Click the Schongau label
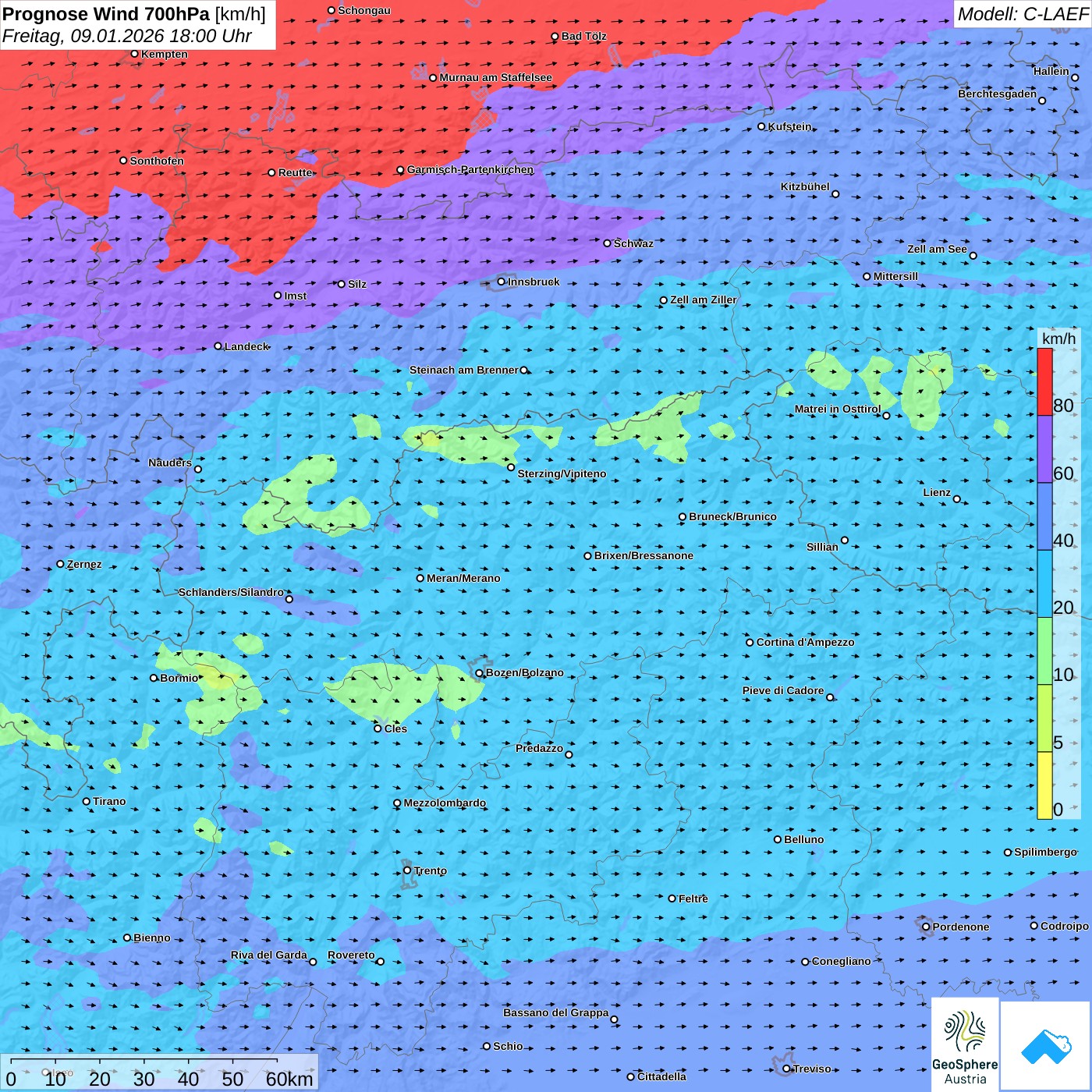Viewport: 1092px width, 1092px height. tap(364, 10)
